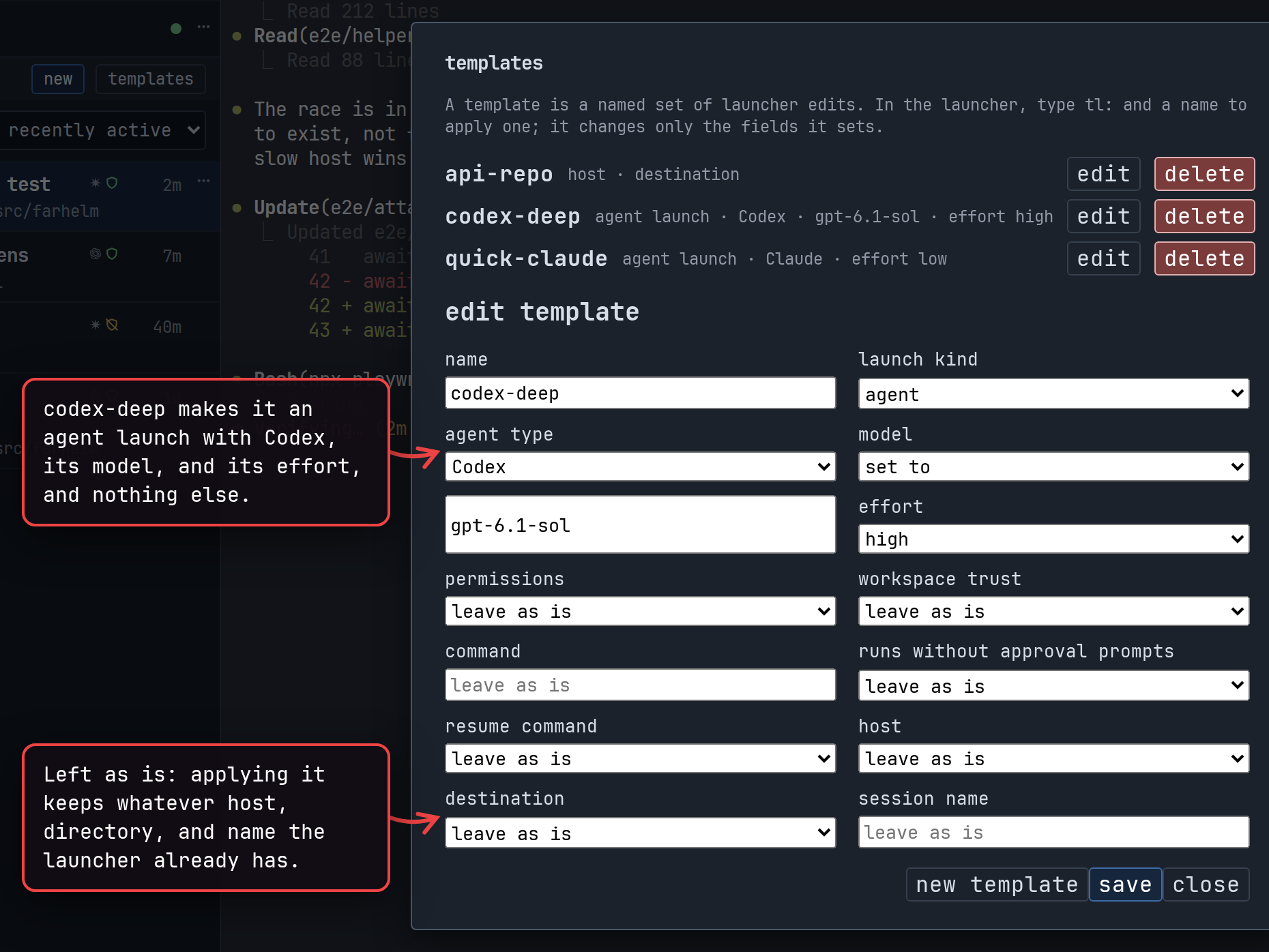Open the launch kind dropdown set to agent
The width and height of the screenshot is (1269, 952).
1053,394
